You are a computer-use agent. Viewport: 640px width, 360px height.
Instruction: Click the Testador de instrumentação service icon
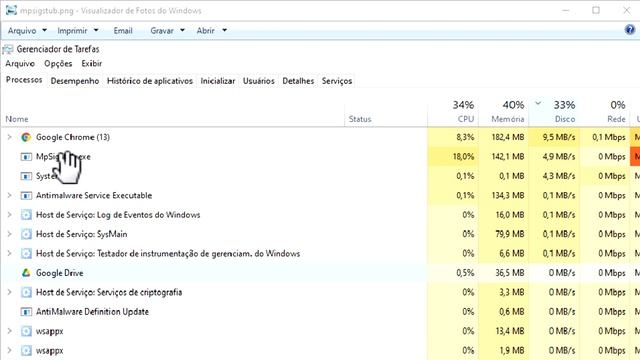(x=26, y=253)
